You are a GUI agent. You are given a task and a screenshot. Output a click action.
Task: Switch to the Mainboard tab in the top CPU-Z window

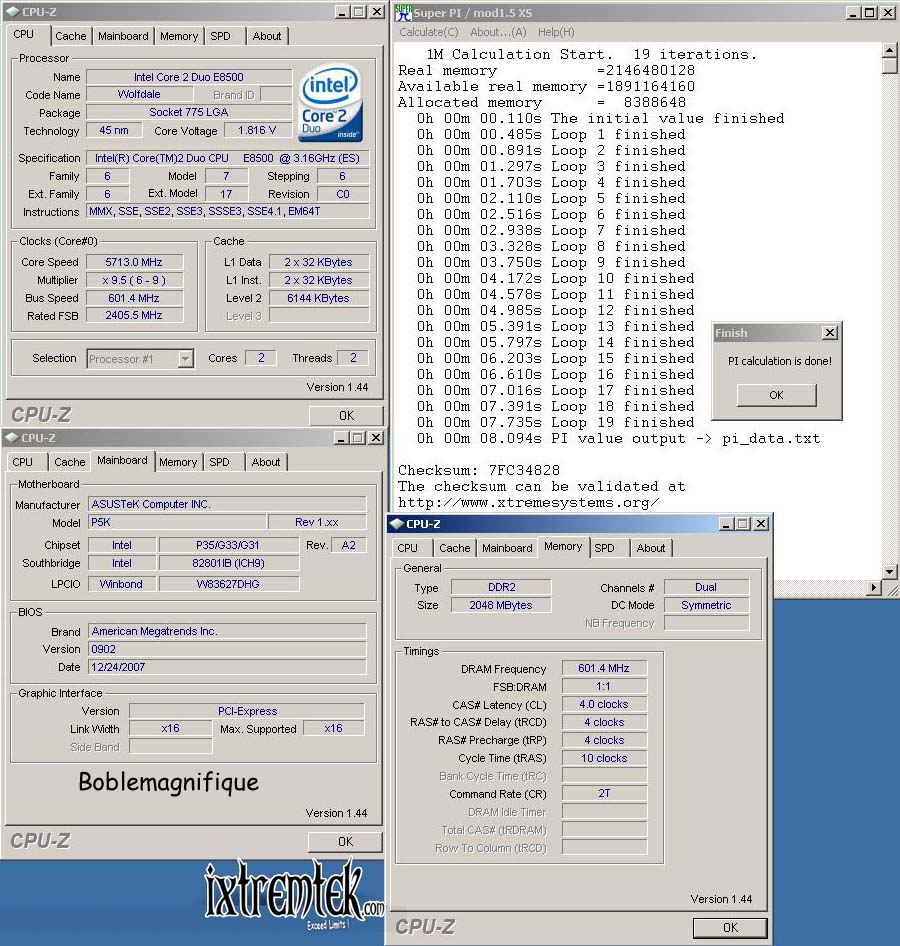coord(123,36)
